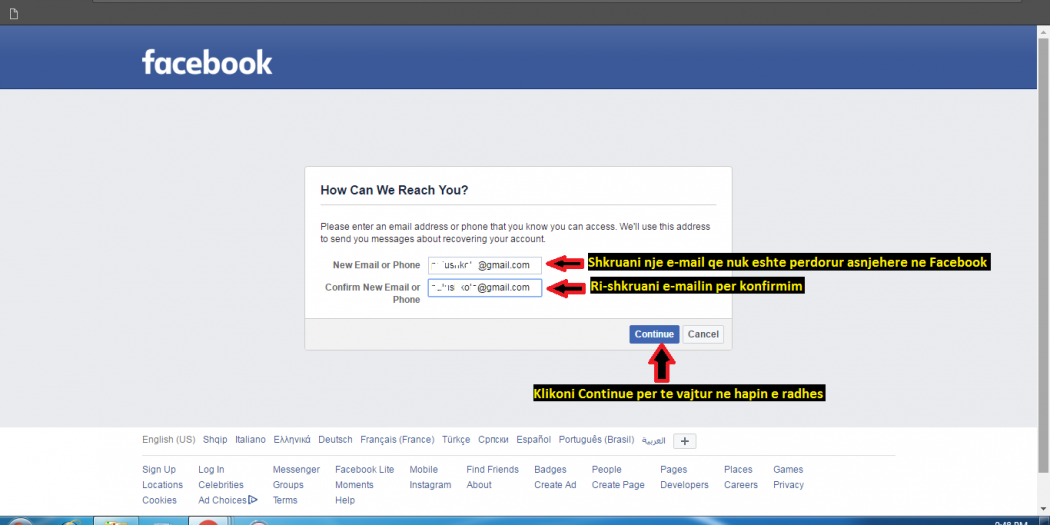Open the Places footer link
The width and height of the screenshot is (1050, 525).
click(x=738, y=469)
